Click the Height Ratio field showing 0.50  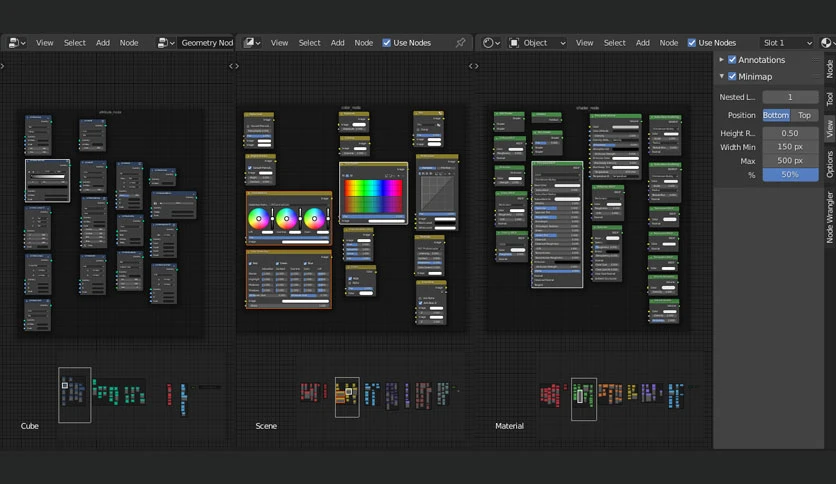point(790,133)
